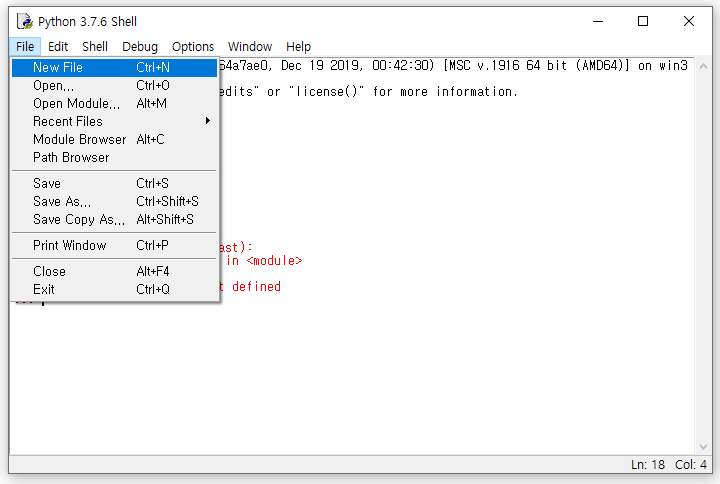Click scrollbar up arrow in shell

pos(703,66)
